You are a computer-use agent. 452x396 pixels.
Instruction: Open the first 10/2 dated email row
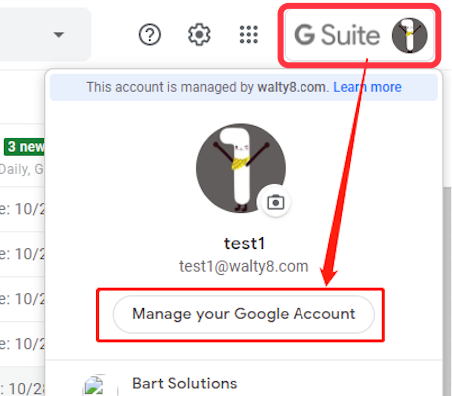pyautogui.click(x=22, y=209)
